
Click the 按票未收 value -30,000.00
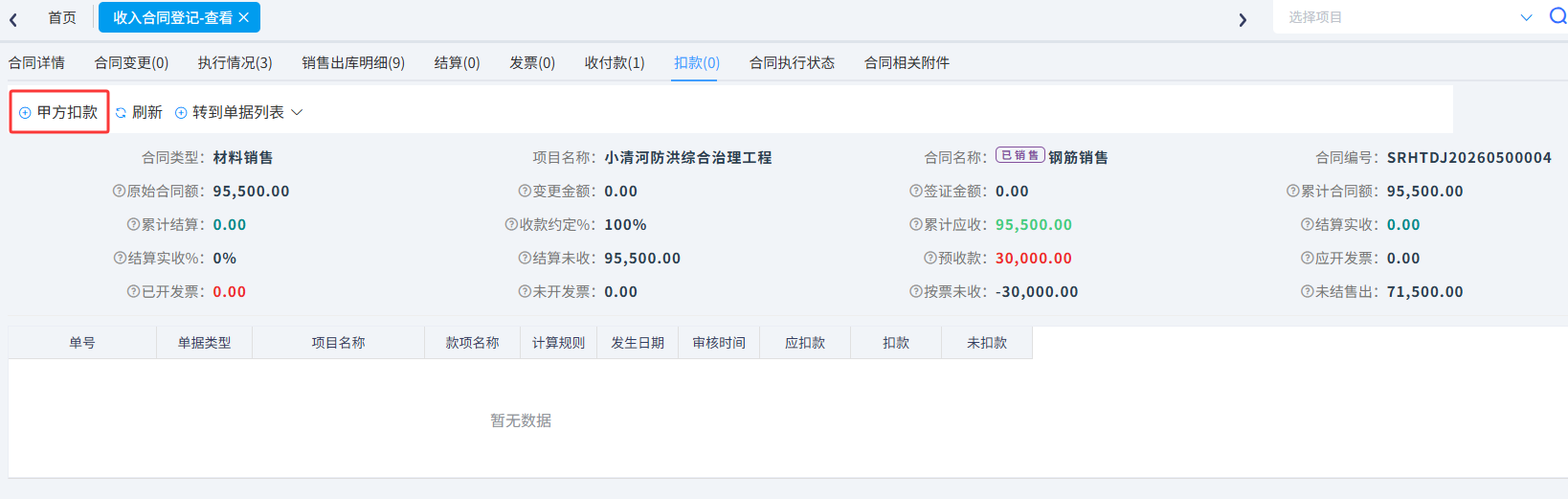coord(1037,291)
